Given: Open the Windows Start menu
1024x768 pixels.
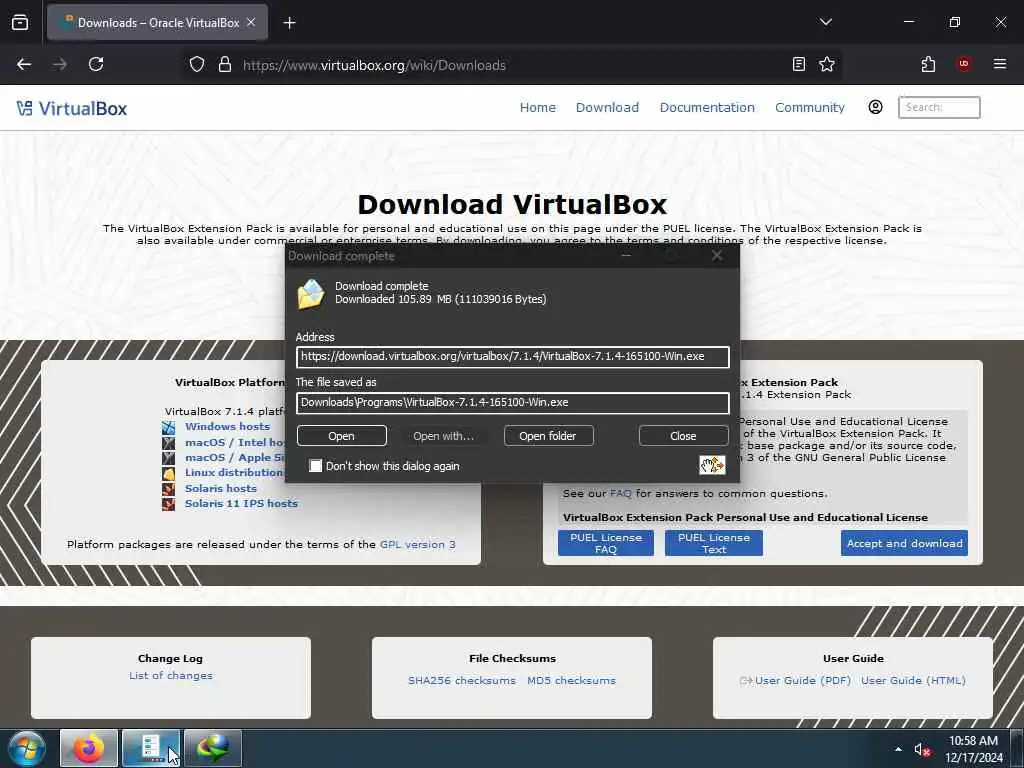Looking at the screenshot, I should [x=27, y=748].
